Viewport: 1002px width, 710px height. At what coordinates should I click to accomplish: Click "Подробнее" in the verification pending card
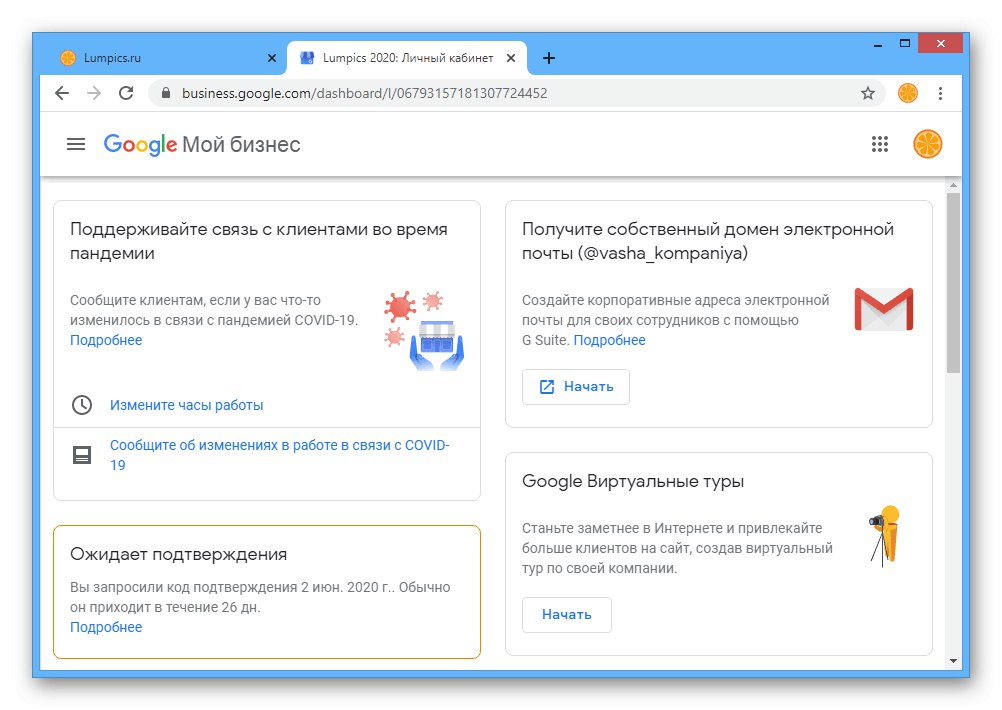pyautogui.click(x=106, y=627)
